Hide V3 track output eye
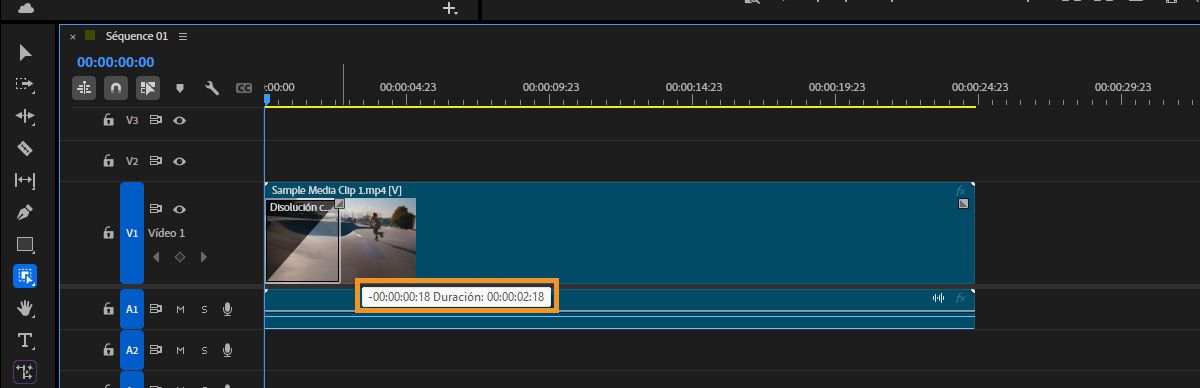 [180, 120]
